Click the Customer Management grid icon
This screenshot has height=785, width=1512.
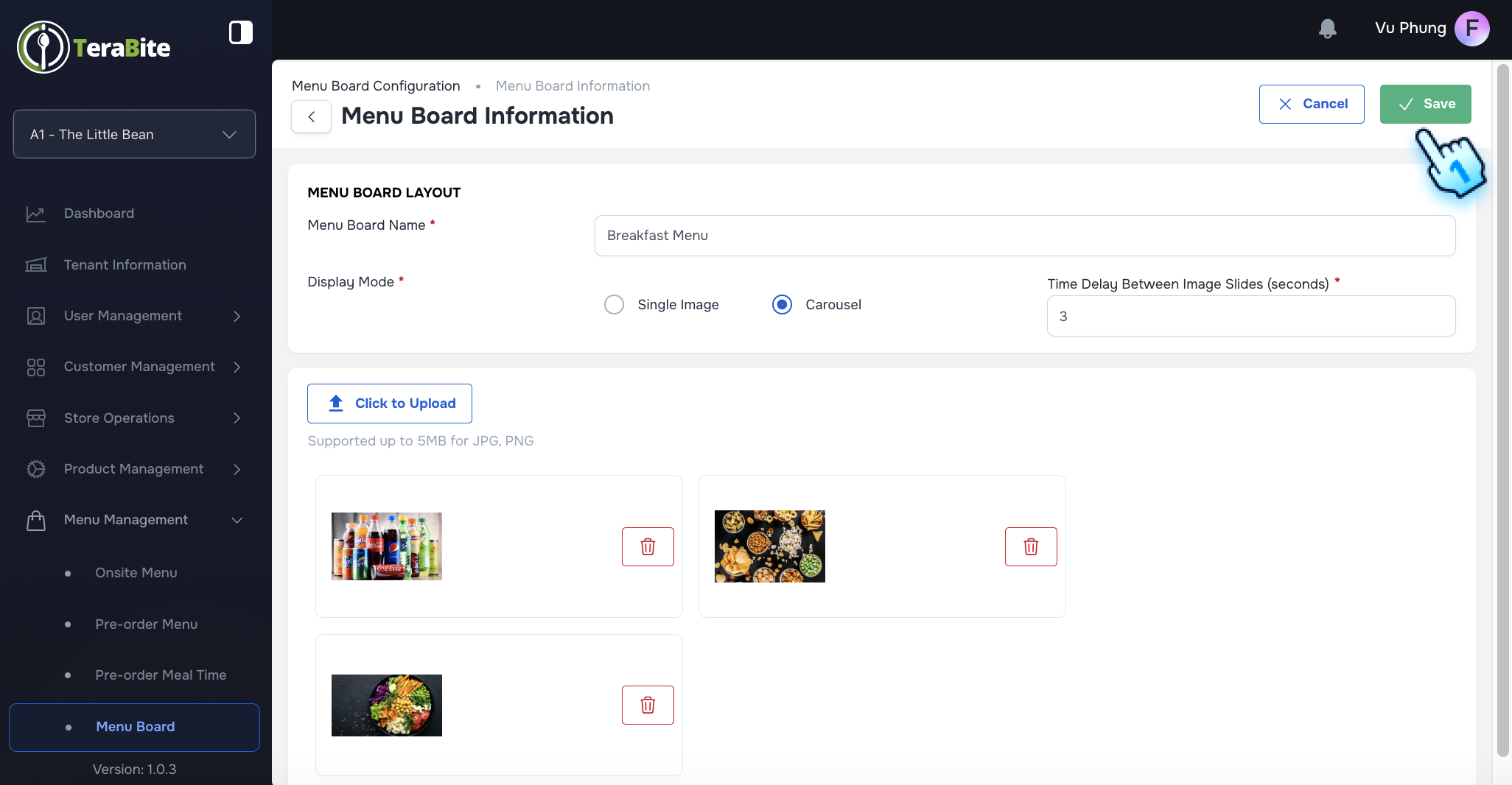pyautogui.click(x=35, y=367)
